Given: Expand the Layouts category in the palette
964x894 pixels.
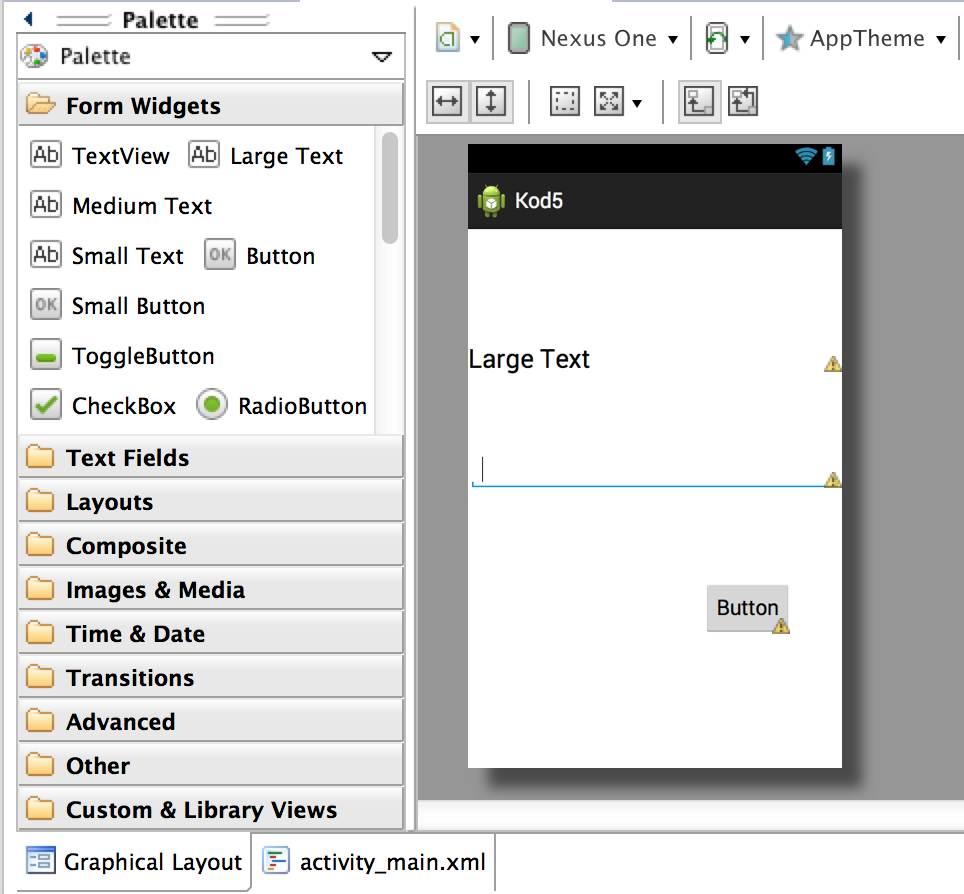Looking at the screenshot, I should pyautogui.click(x=110, y=501).
